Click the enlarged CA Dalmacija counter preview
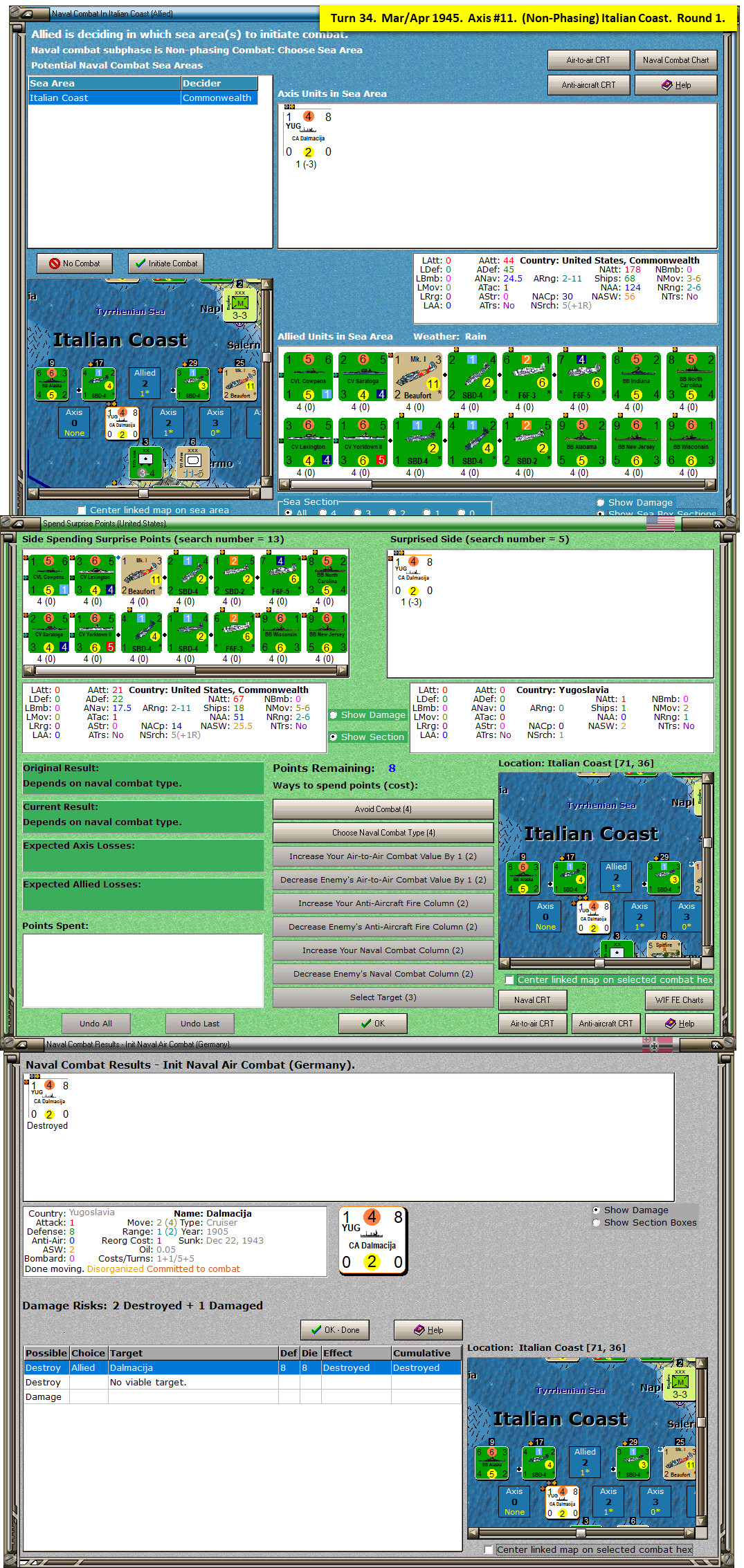 372,1241
